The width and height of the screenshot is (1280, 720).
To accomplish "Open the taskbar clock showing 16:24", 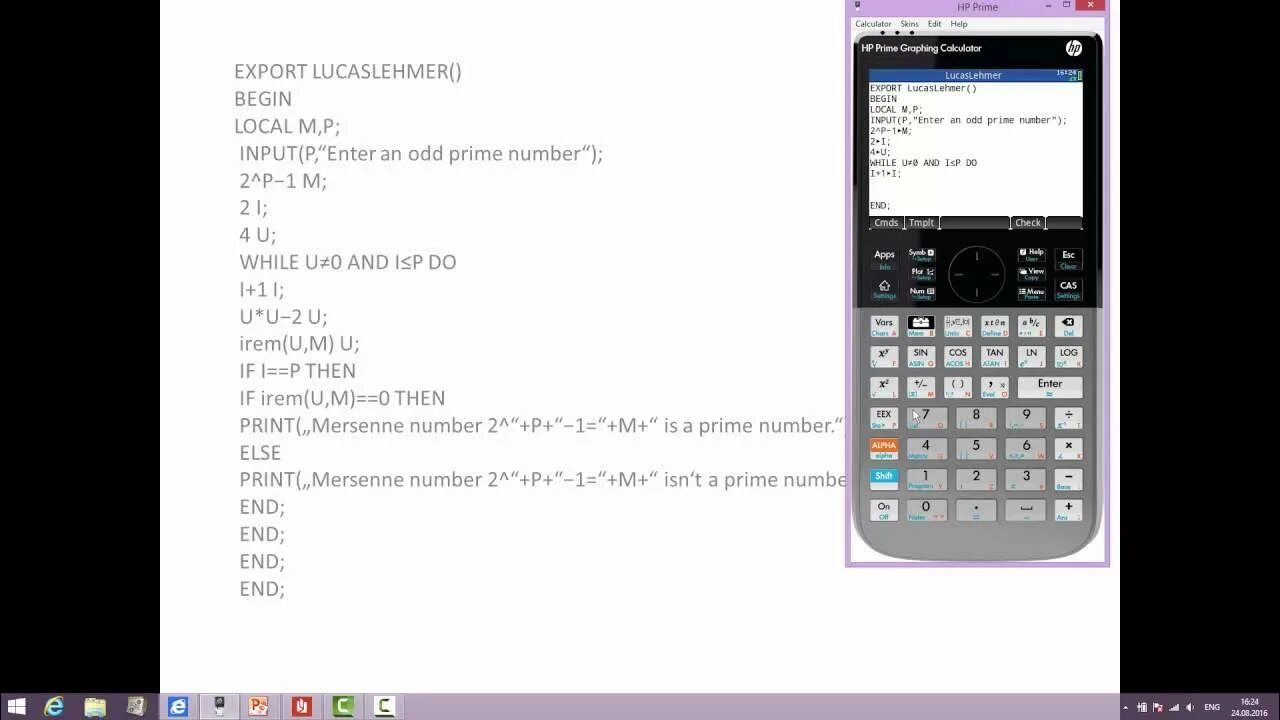I will pos(1250,707).
